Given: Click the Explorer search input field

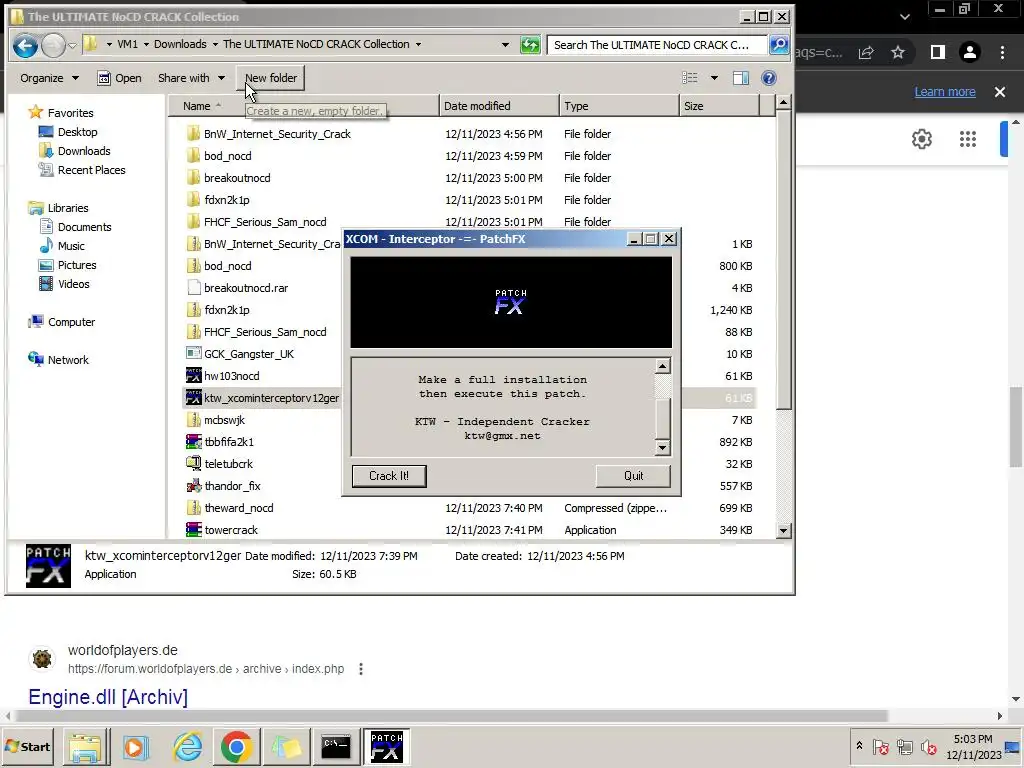Looking at the screenshot, I should (x=657, y=44).
